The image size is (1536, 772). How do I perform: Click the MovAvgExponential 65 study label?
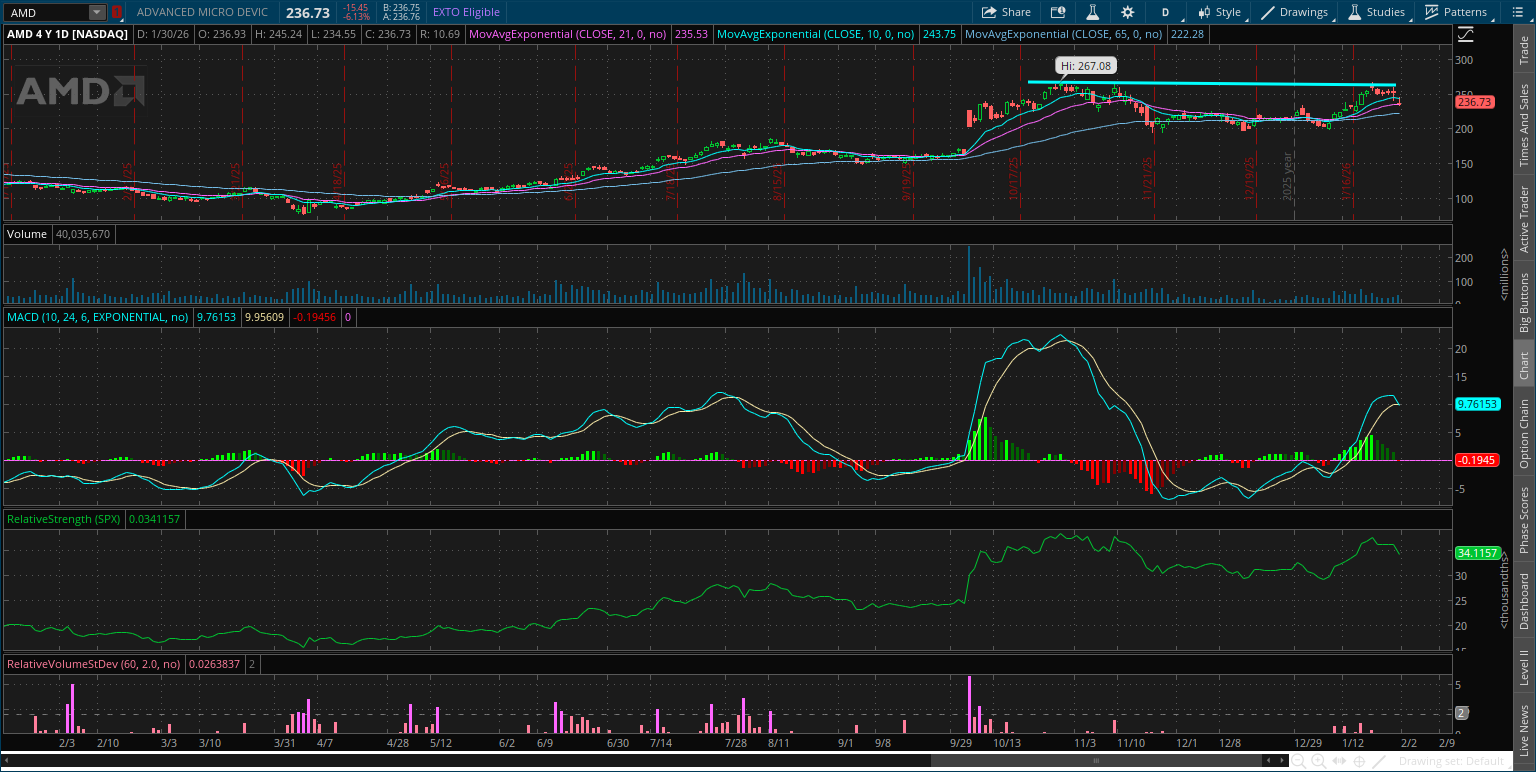tap(1064, 34)
